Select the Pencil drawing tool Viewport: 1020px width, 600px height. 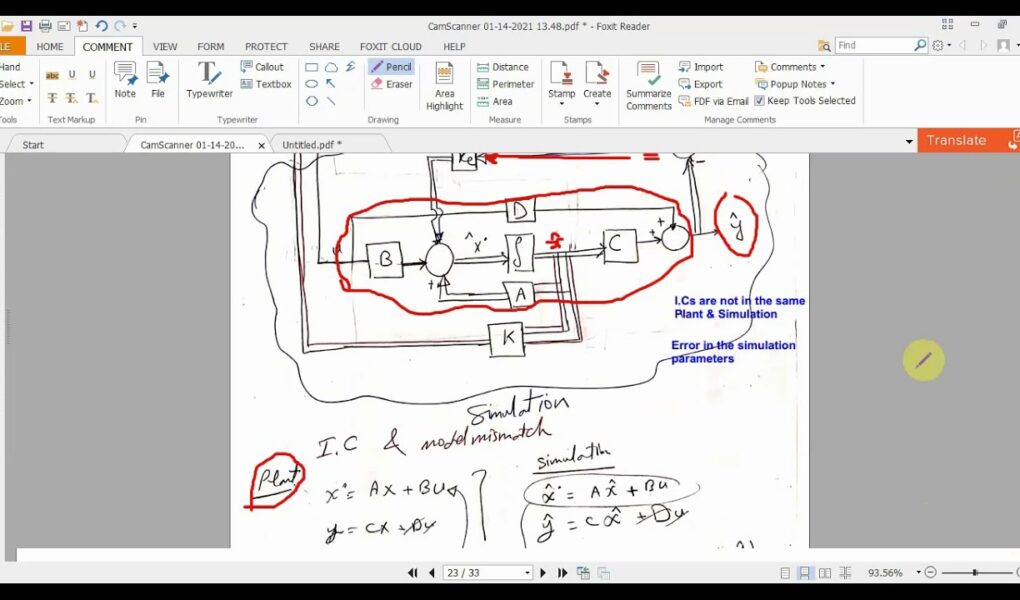(391, 67)
